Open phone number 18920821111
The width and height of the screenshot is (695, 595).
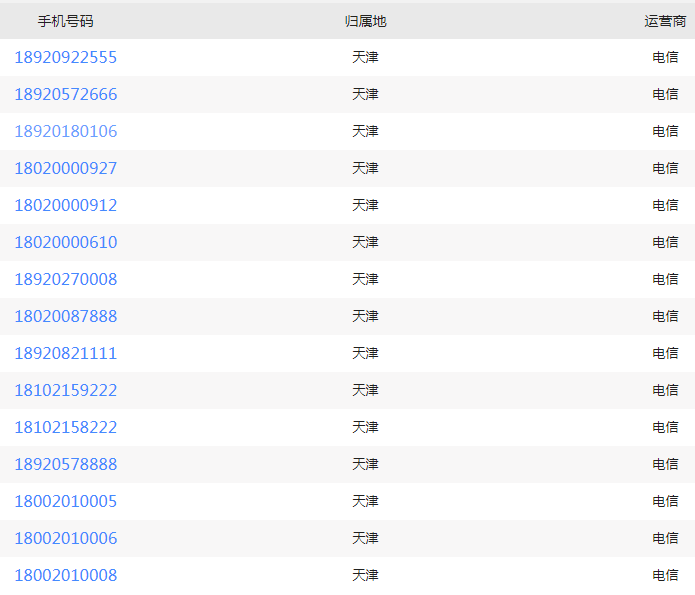tap(66, 353)
